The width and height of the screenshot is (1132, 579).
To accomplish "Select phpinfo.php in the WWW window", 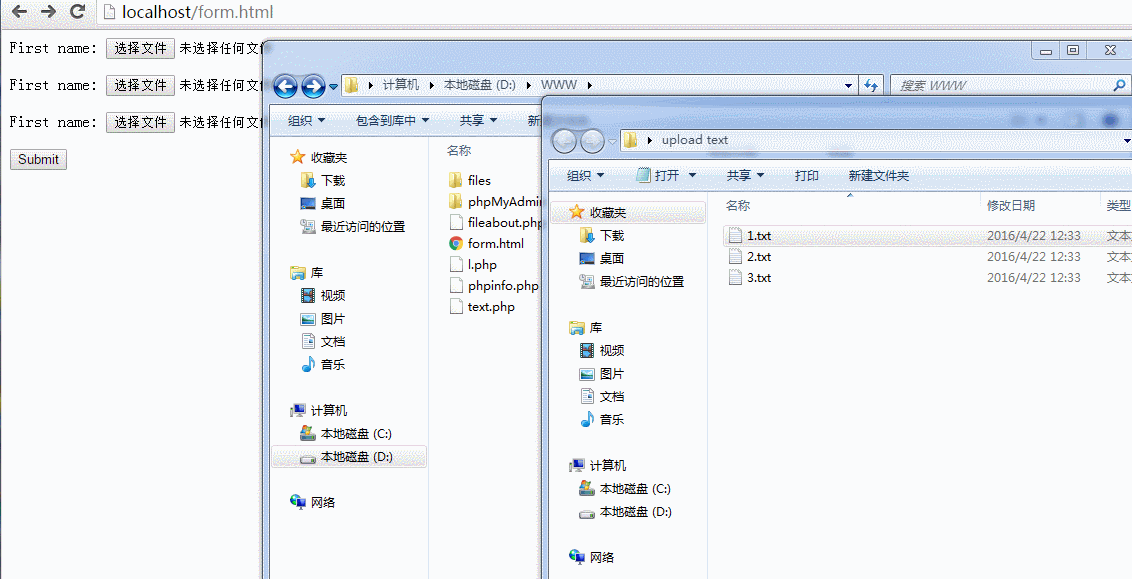I will 495,286.
